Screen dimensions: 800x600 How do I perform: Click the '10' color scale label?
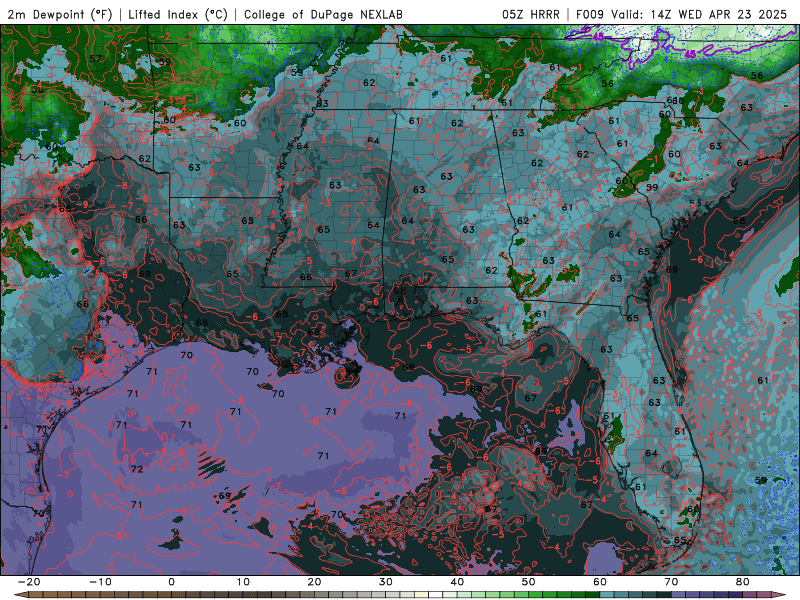point(243,582)
